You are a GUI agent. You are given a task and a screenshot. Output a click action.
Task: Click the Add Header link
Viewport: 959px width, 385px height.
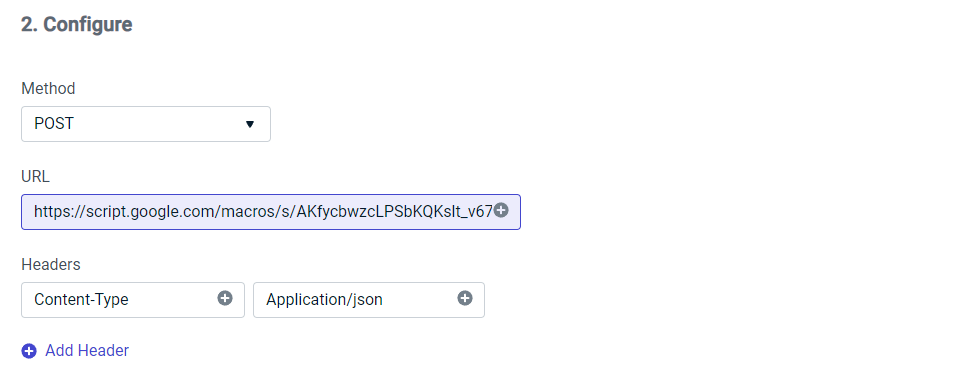click(x=87, y=351)
